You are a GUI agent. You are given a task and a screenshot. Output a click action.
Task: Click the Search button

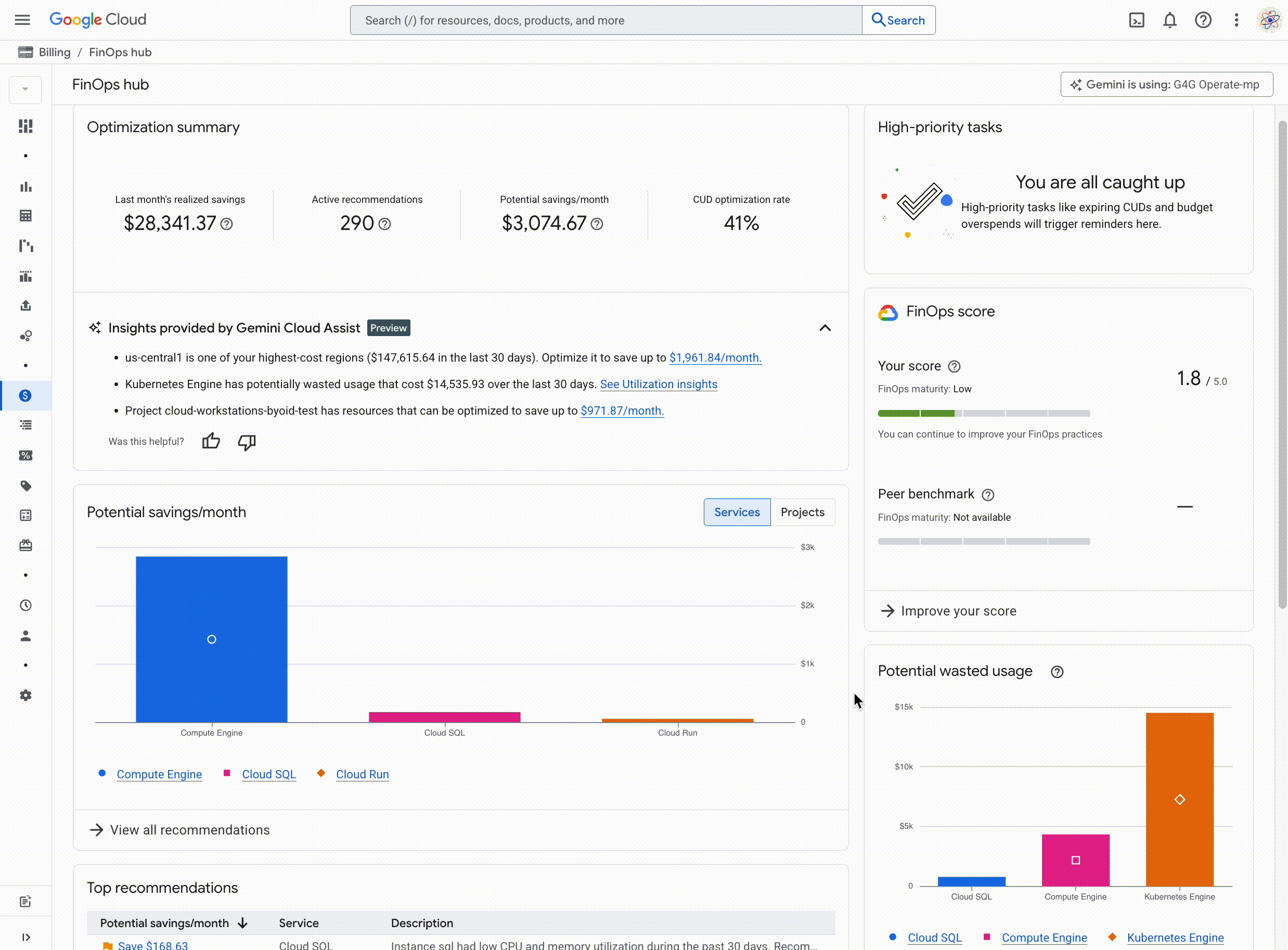899,20
